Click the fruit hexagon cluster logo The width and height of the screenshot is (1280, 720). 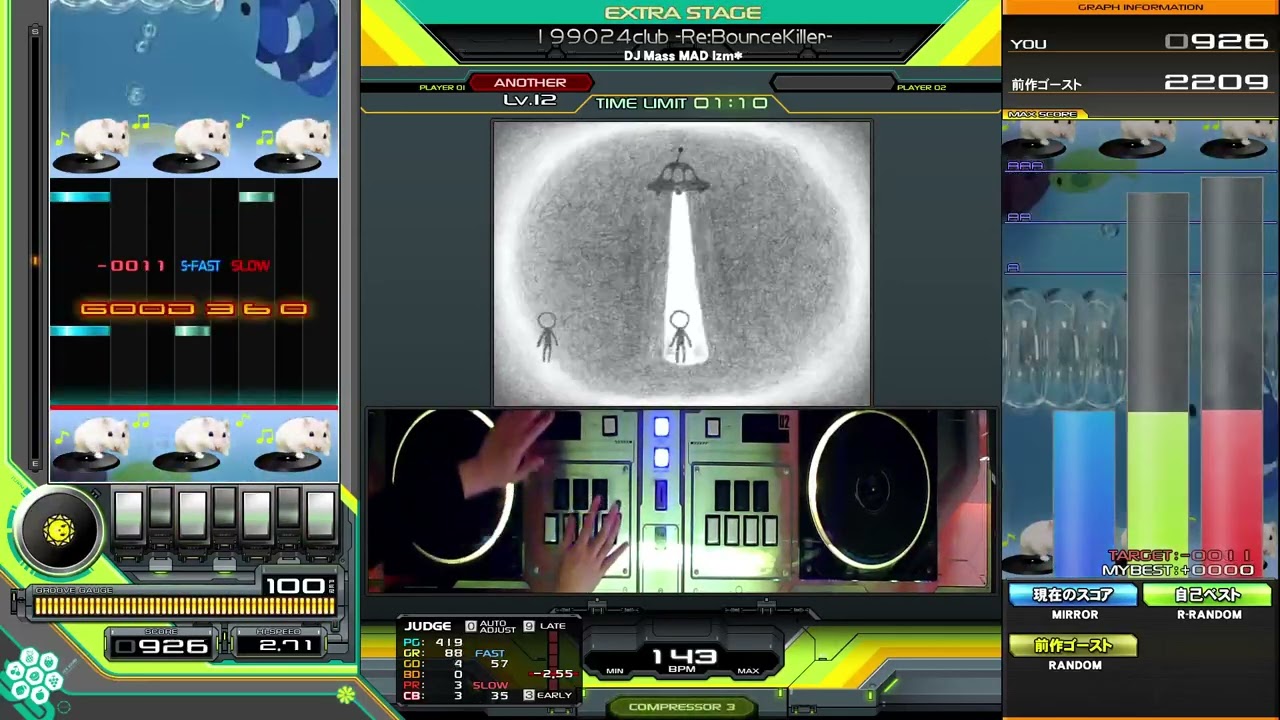tap(32, 676)
